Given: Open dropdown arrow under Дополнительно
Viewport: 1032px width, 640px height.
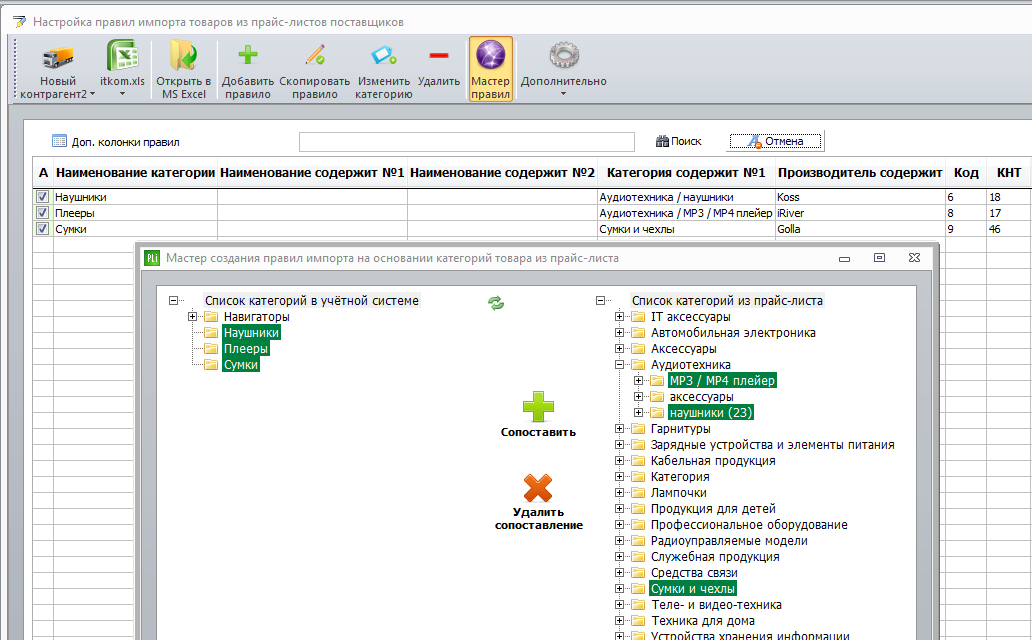Looking at the screenshot, I should 563,94.
